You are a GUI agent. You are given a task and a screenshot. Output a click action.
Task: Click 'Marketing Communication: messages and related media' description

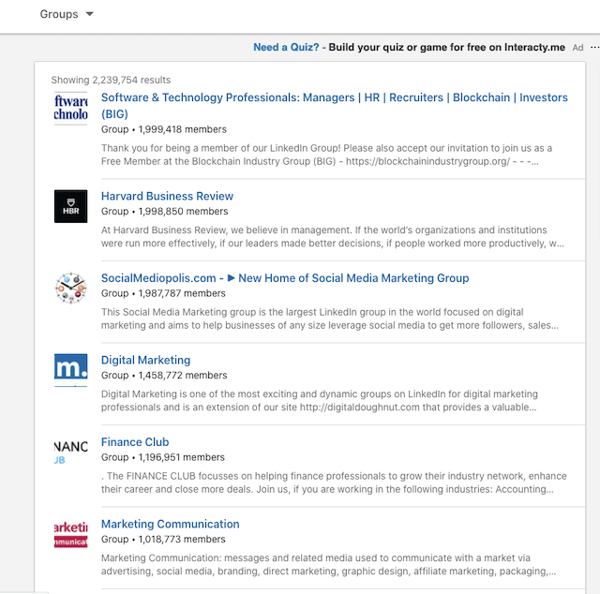coord(329,564)
